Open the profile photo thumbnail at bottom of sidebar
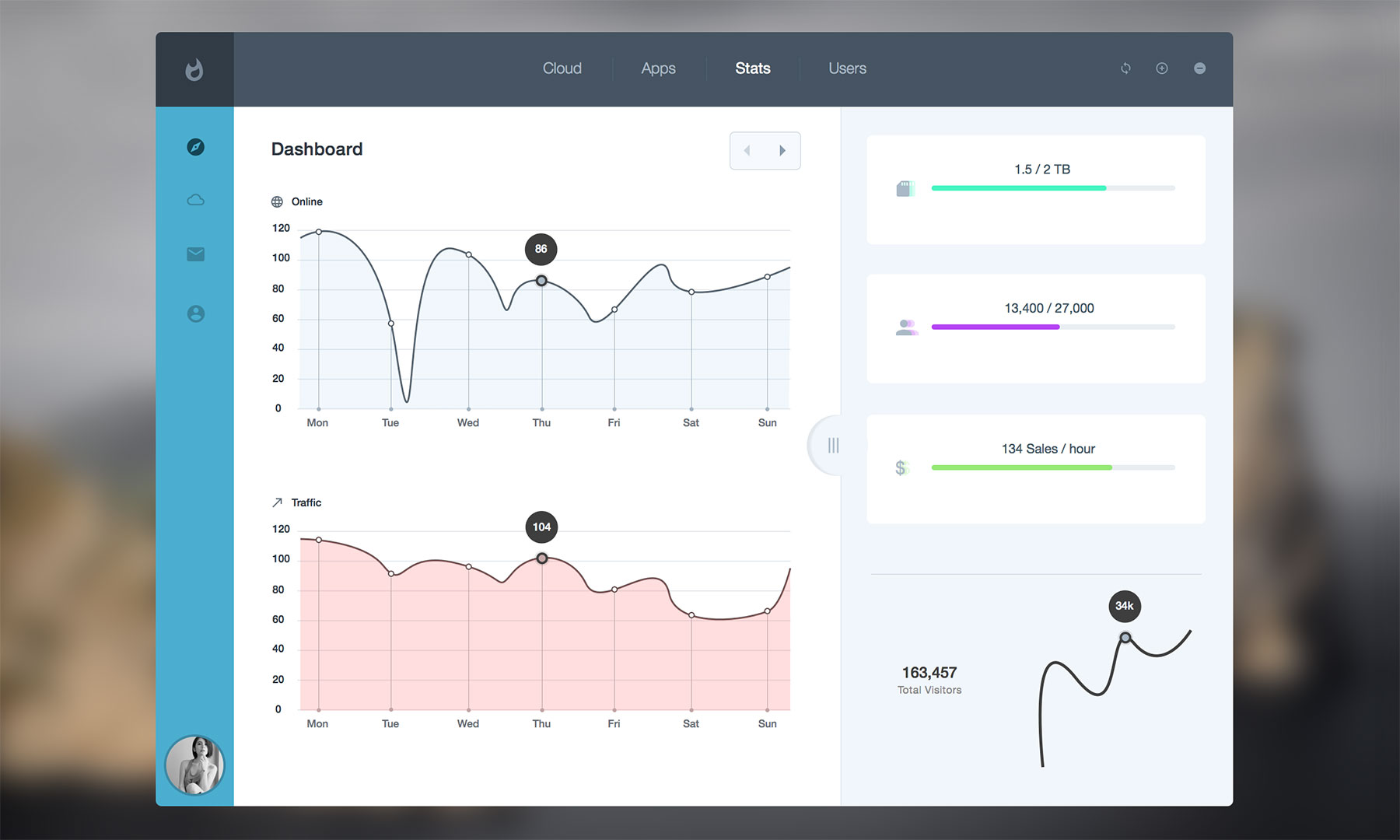 (x=195, y=765)
